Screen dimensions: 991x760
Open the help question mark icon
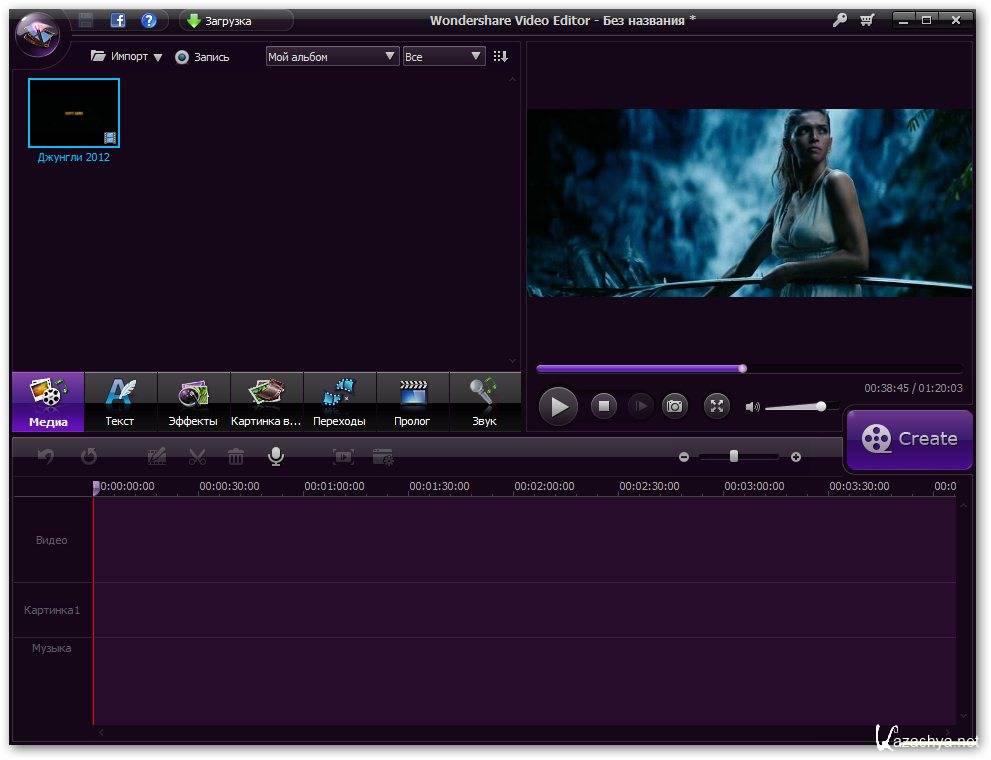[x=149, y=20]
